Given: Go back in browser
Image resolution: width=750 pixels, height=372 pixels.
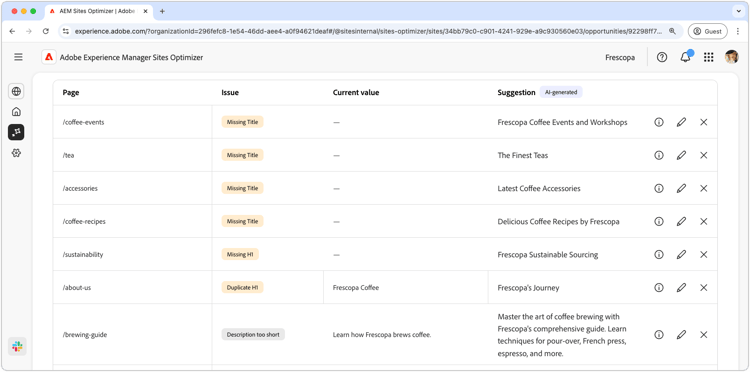Looking at the screenshot, I should click(x=12, y=31).
